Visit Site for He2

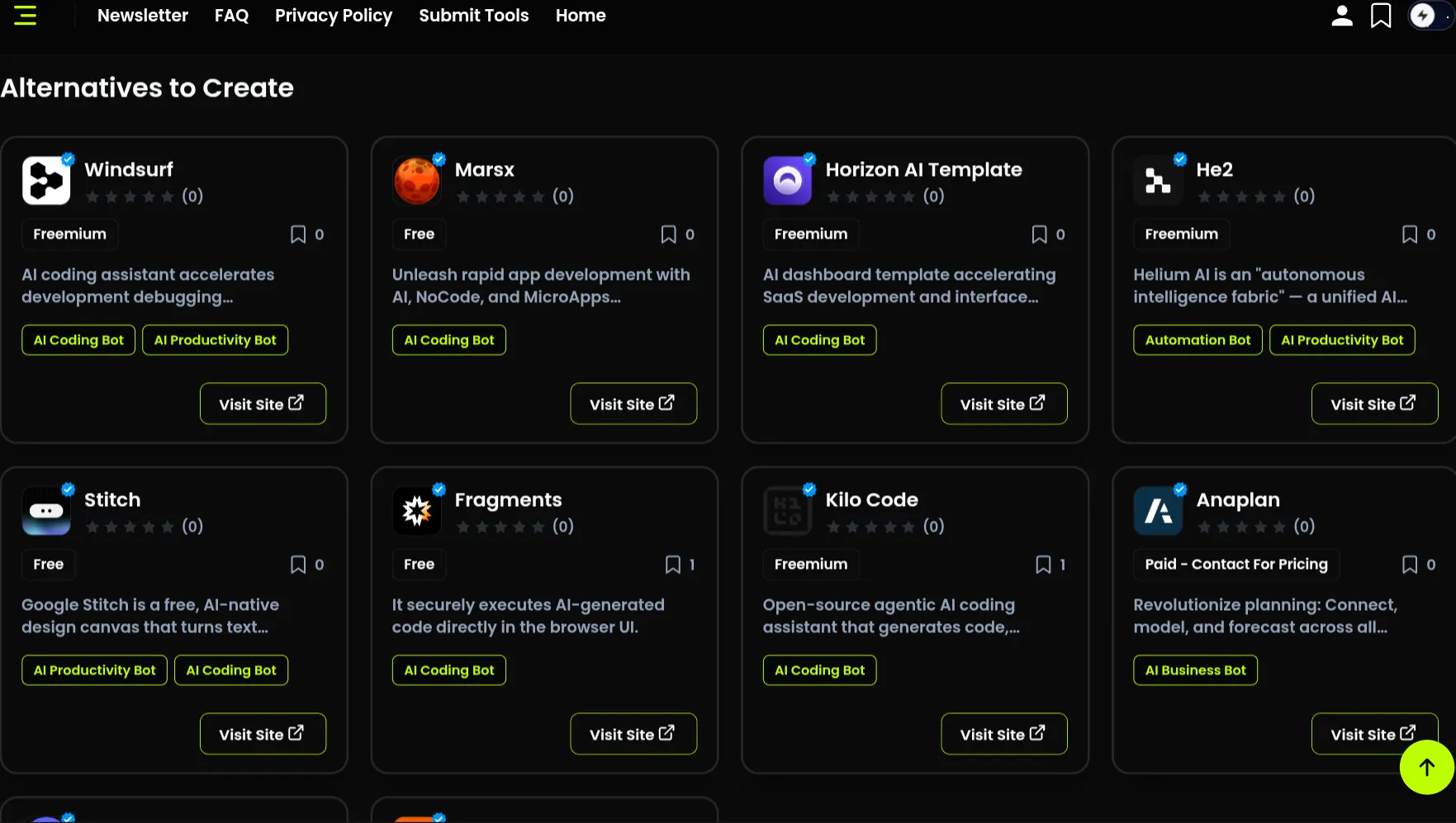tap(1374, 404)
